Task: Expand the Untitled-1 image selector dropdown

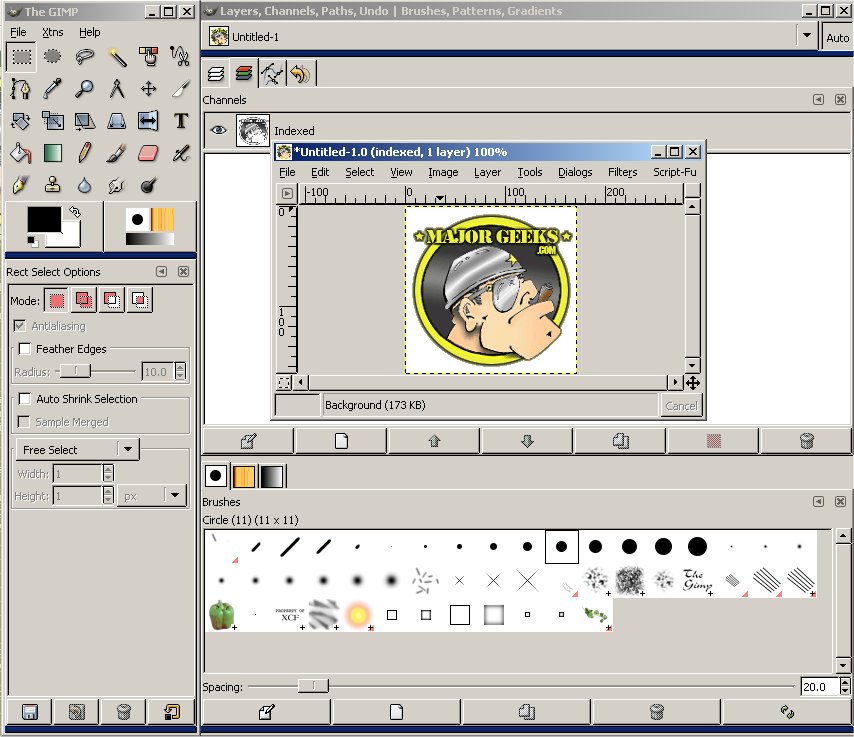Action: [x=806, y=36]
